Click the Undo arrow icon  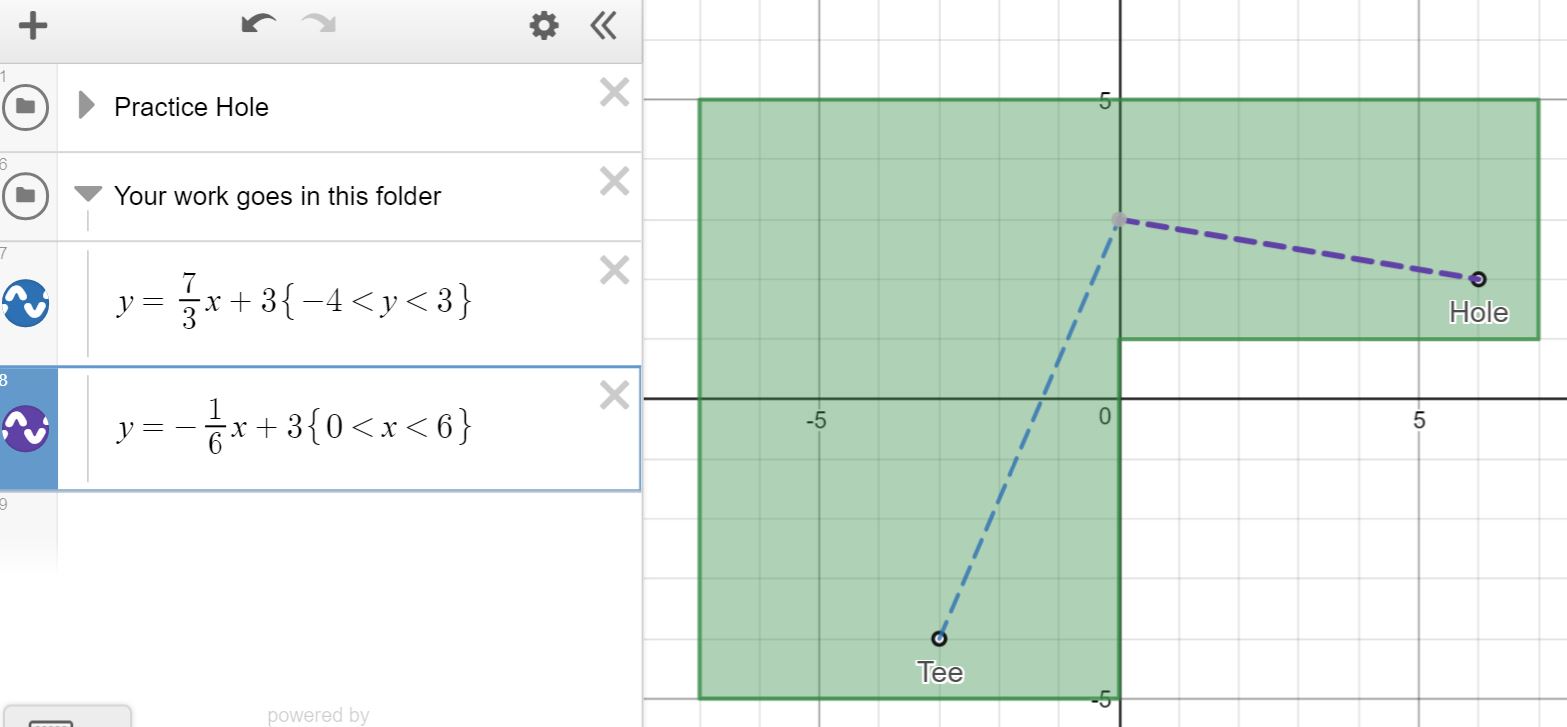click(259, 25)
